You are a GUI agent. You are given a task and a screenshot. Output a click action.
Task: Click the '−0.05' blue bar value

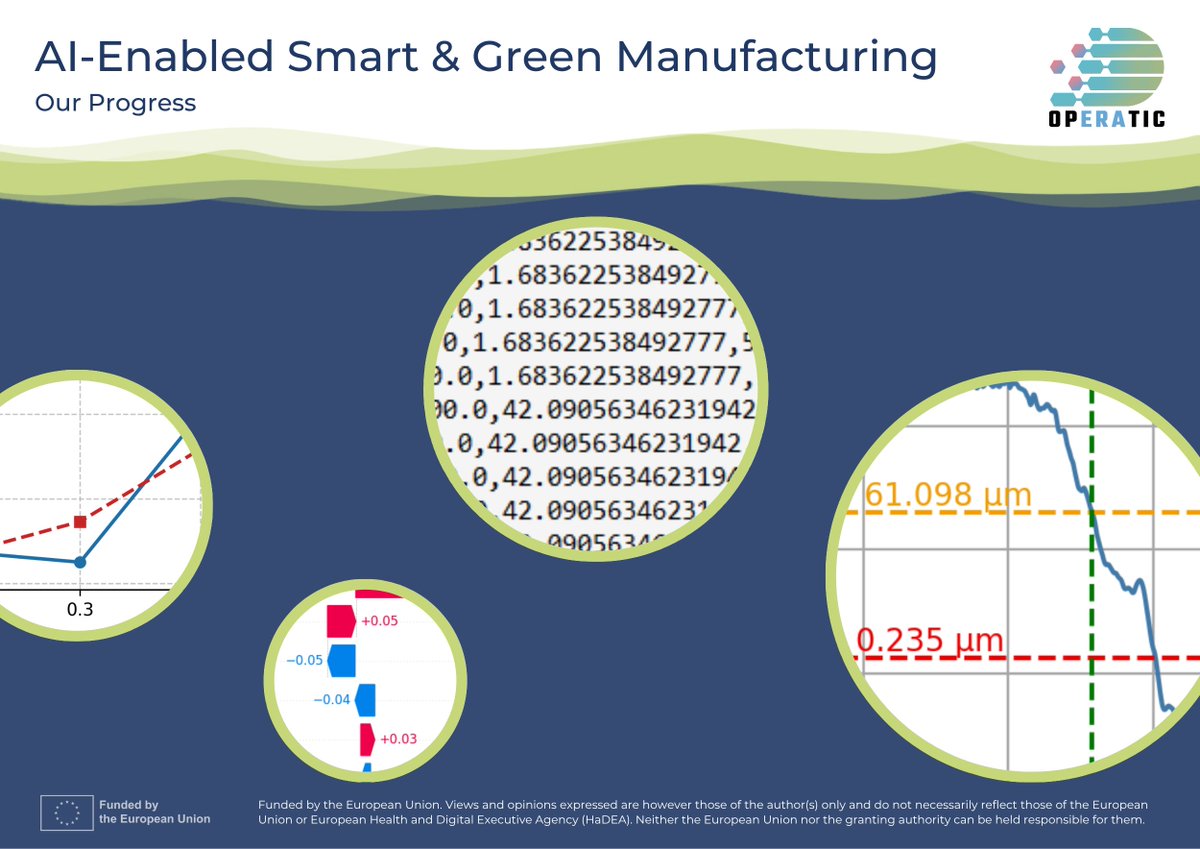pyautogui.click(x=304, y=661)
